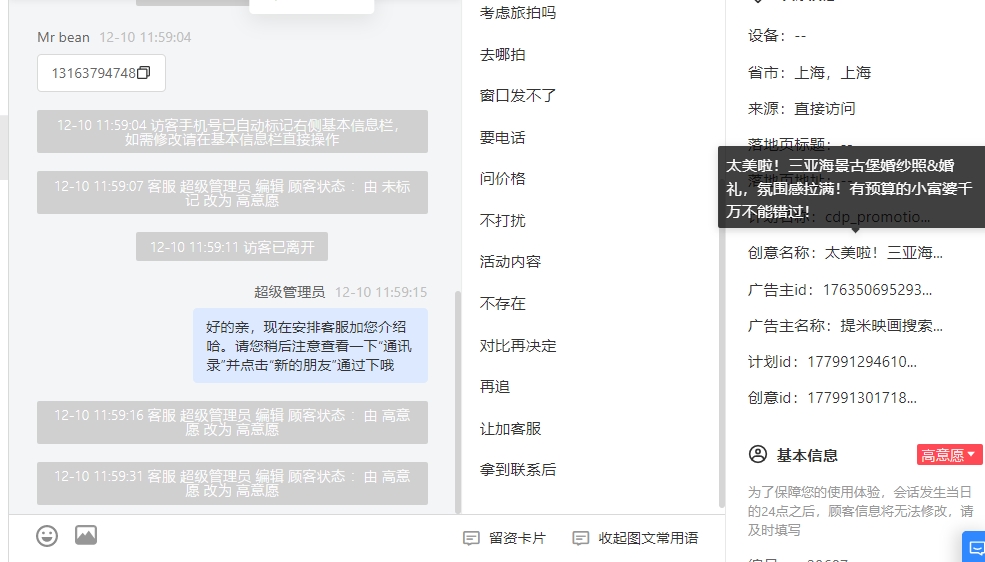Open the emoji picker
The image size is (985, 562).
click(x=47, y=536)
